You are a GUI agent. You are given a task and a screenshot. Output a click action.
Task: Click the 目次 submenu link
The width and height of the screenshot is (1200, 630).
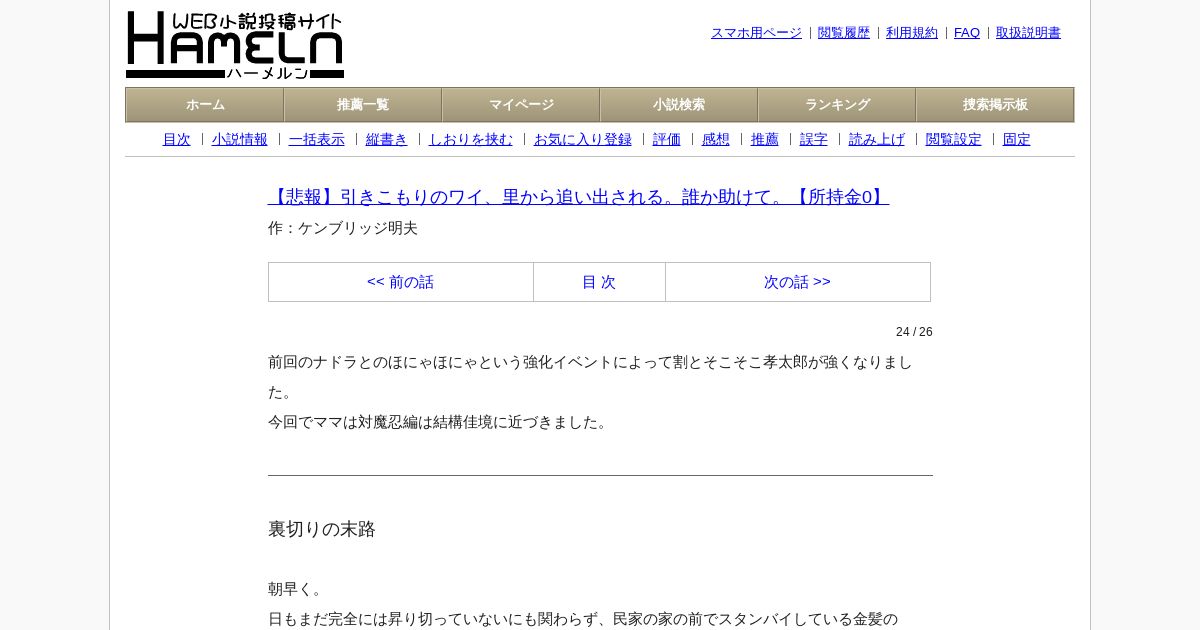tap(177, 140)
